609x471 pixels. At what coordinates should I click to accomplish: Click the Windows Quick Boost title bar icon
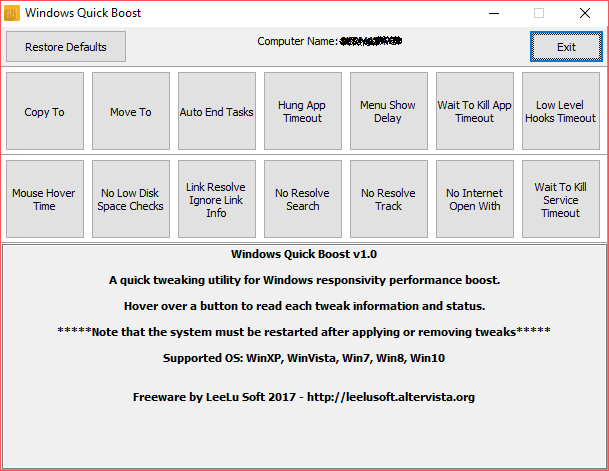click(x=13, y=13)
